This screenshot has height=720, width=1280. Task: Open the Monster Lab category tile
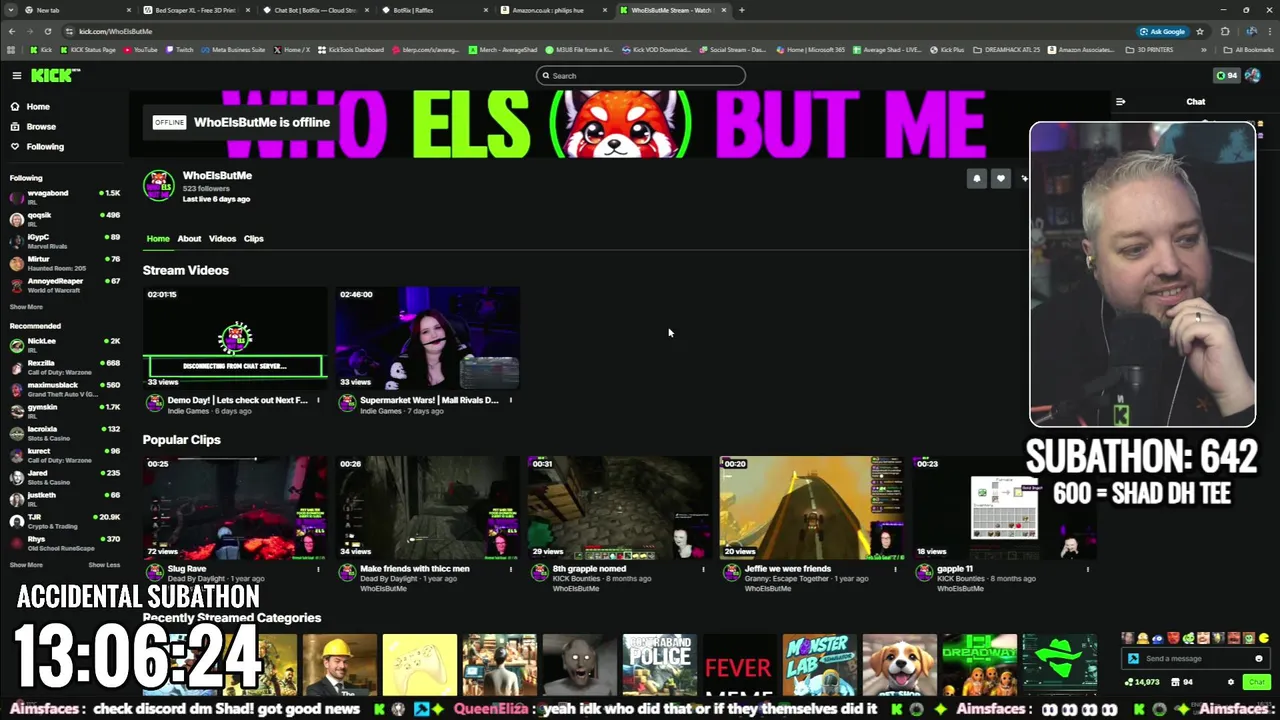tap(819, 665)
